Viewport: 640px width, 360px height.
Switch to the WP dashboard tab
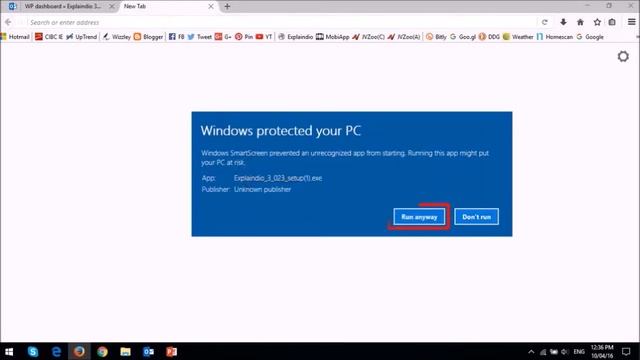62,6
